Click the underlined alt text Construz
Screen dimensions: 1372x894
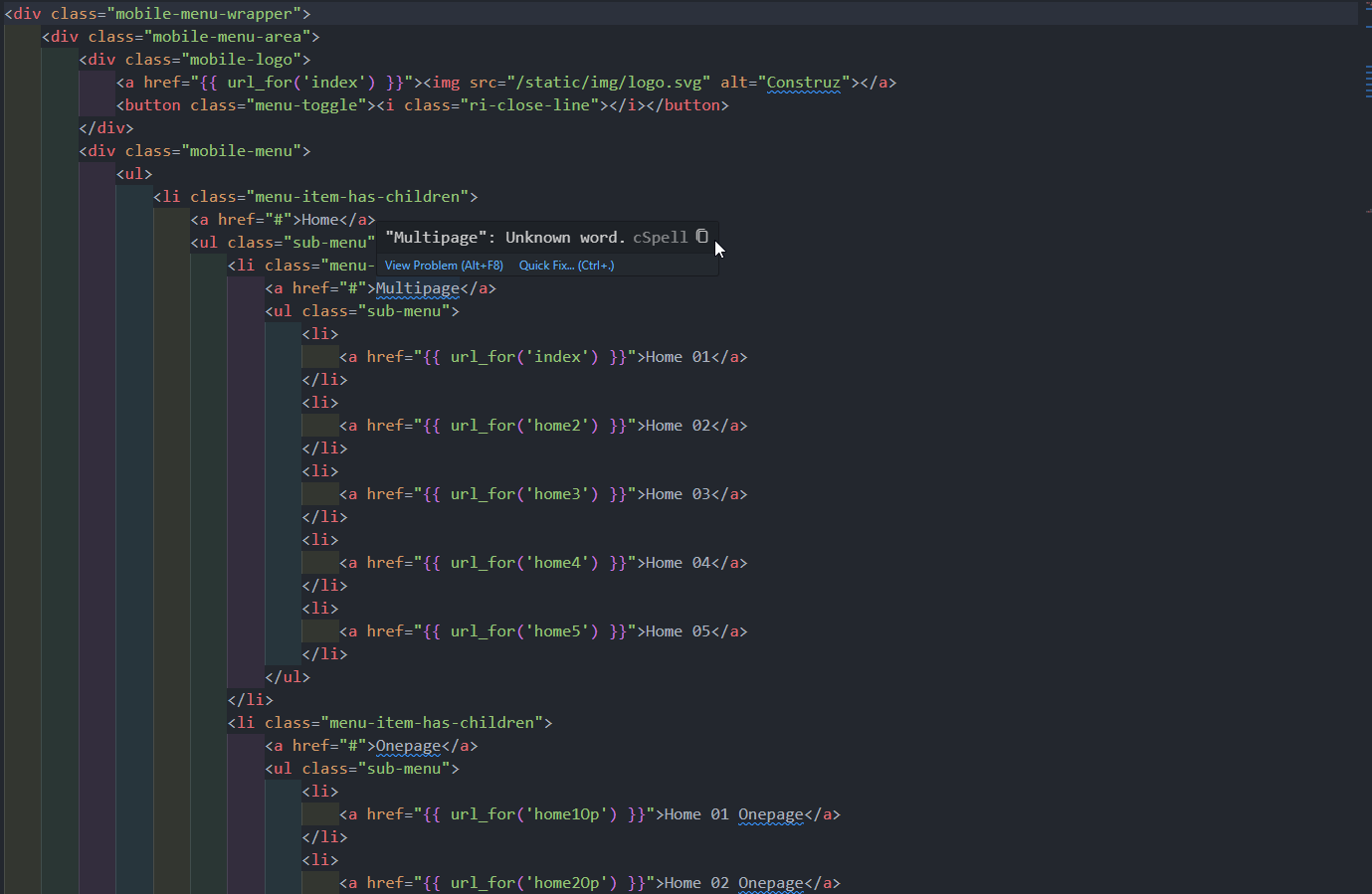coord(804,83)
